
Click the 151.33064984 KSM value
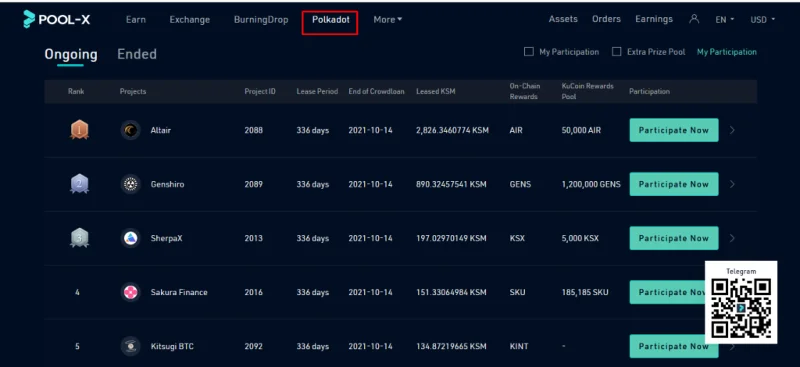tap(451, 292)
